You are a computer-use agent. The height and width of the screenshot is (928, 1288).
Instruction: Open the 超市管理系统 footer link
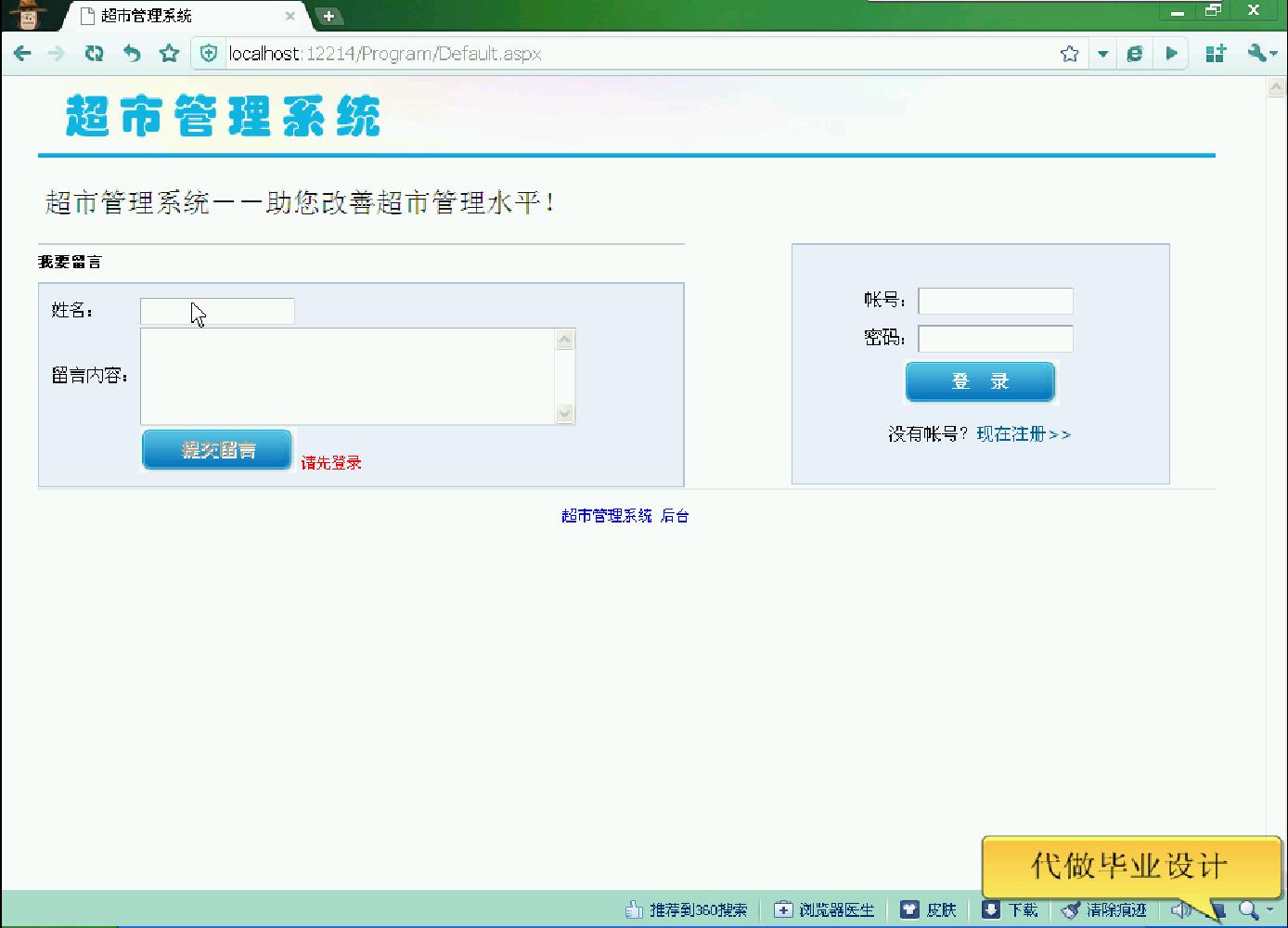tap(607, 516)
